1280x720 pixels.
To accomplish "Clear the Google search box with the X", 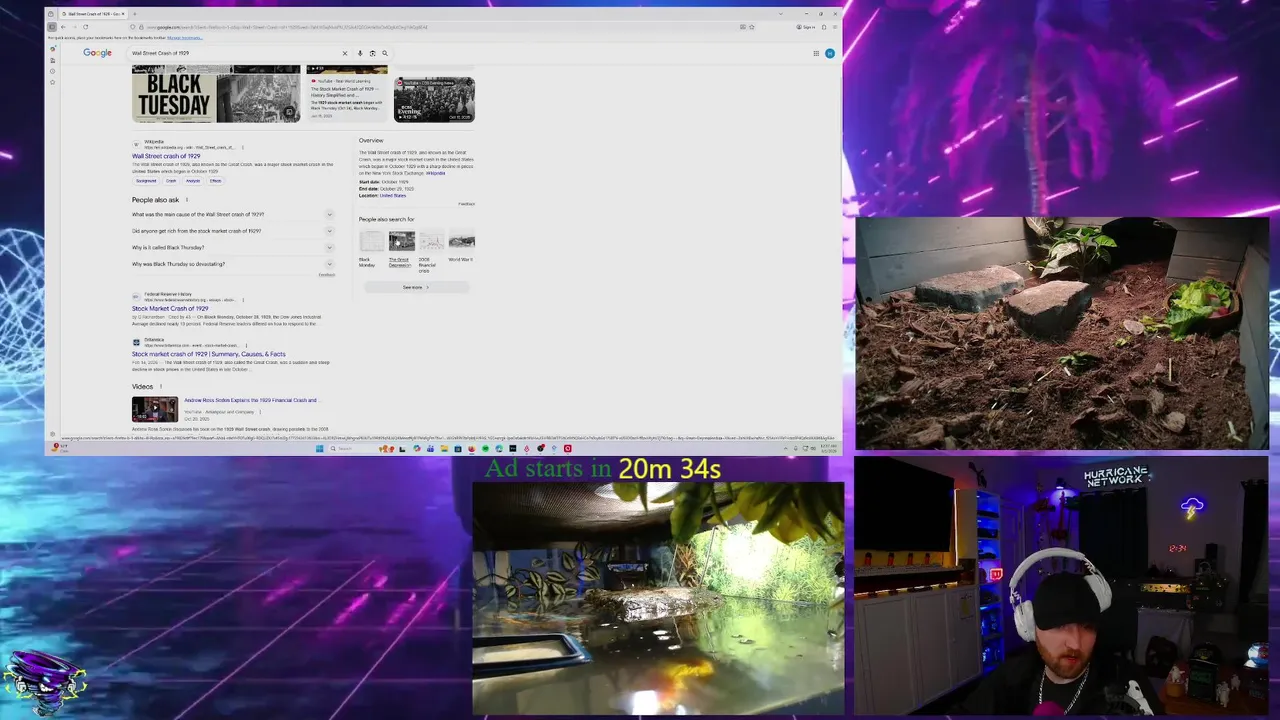I will point(345,53).
